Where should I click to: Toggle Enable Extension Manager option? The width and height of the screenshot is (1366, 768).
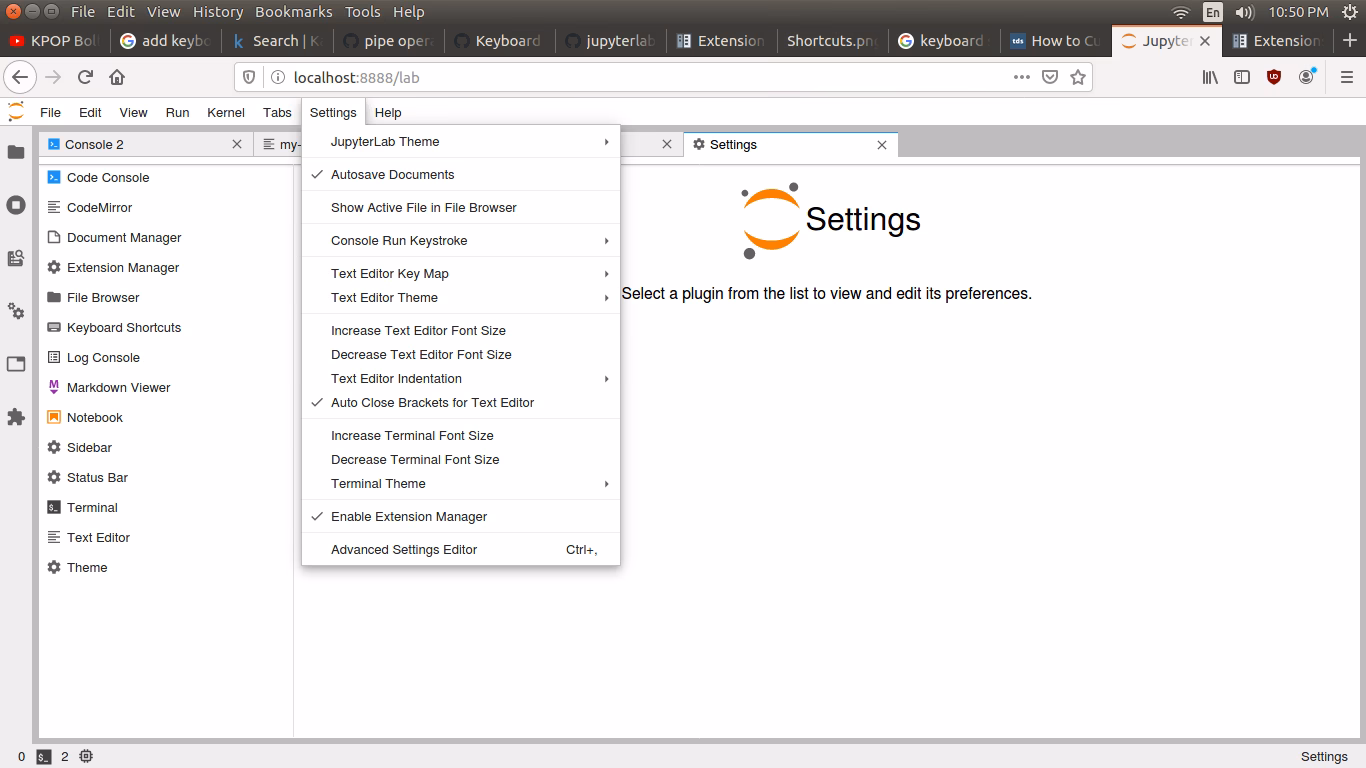coord(409,516)
